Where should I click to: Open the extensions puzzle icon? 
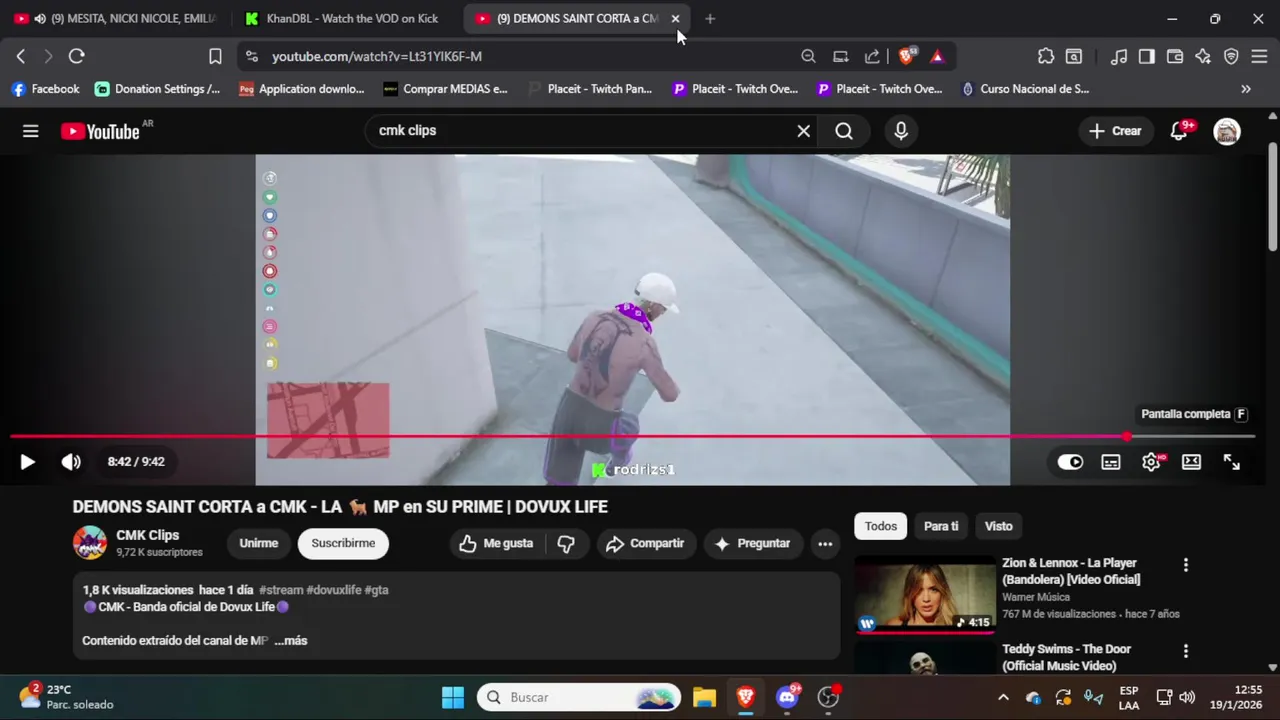(x=1046, y=56)
